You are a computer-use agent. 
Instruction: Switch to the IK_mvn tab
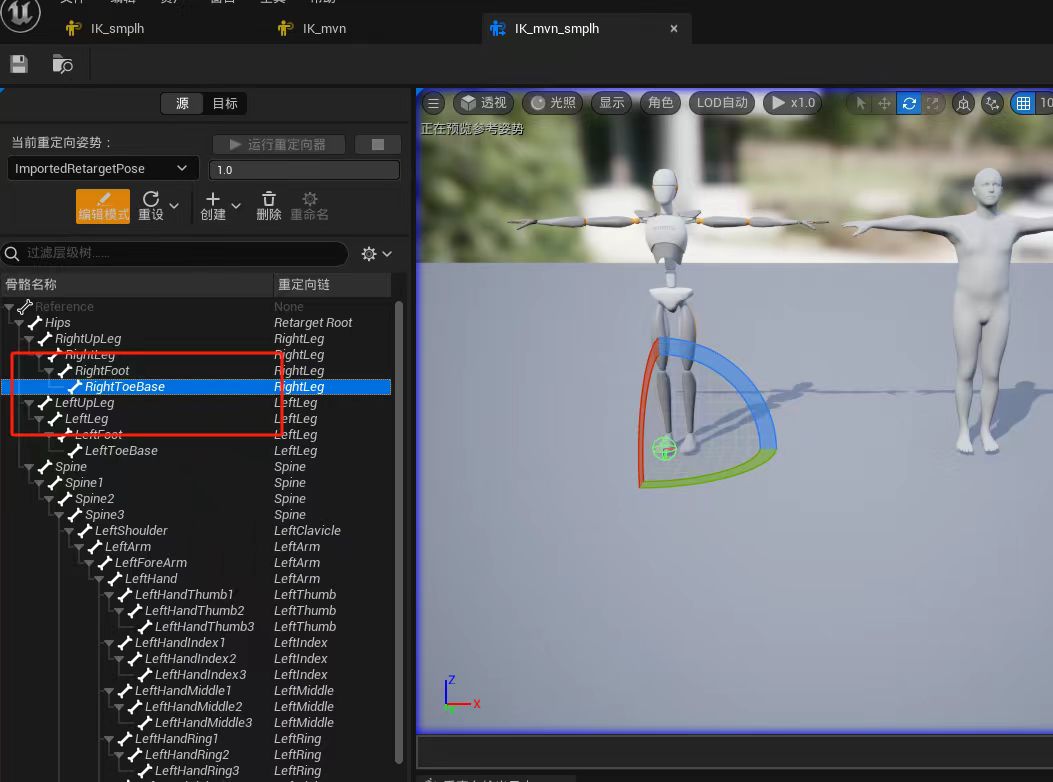pyautogui.click(x=324, y=28)
